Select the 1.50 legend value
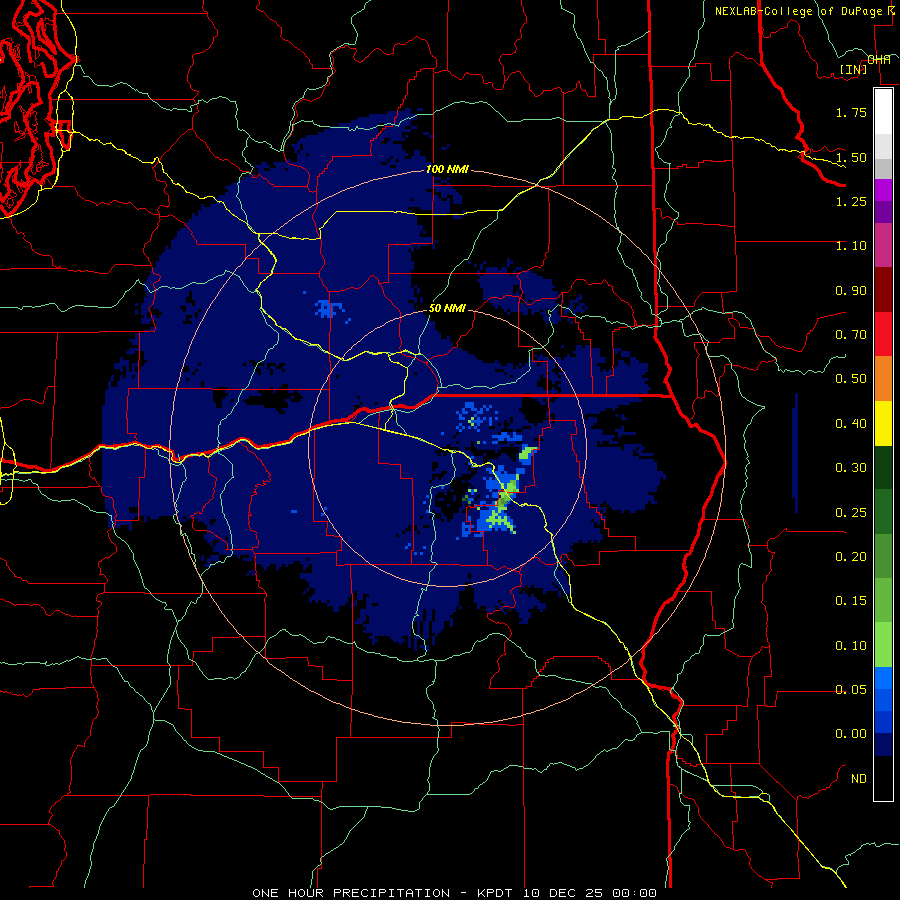The width and height of the screenshot is (900, 900). [851, 157]
